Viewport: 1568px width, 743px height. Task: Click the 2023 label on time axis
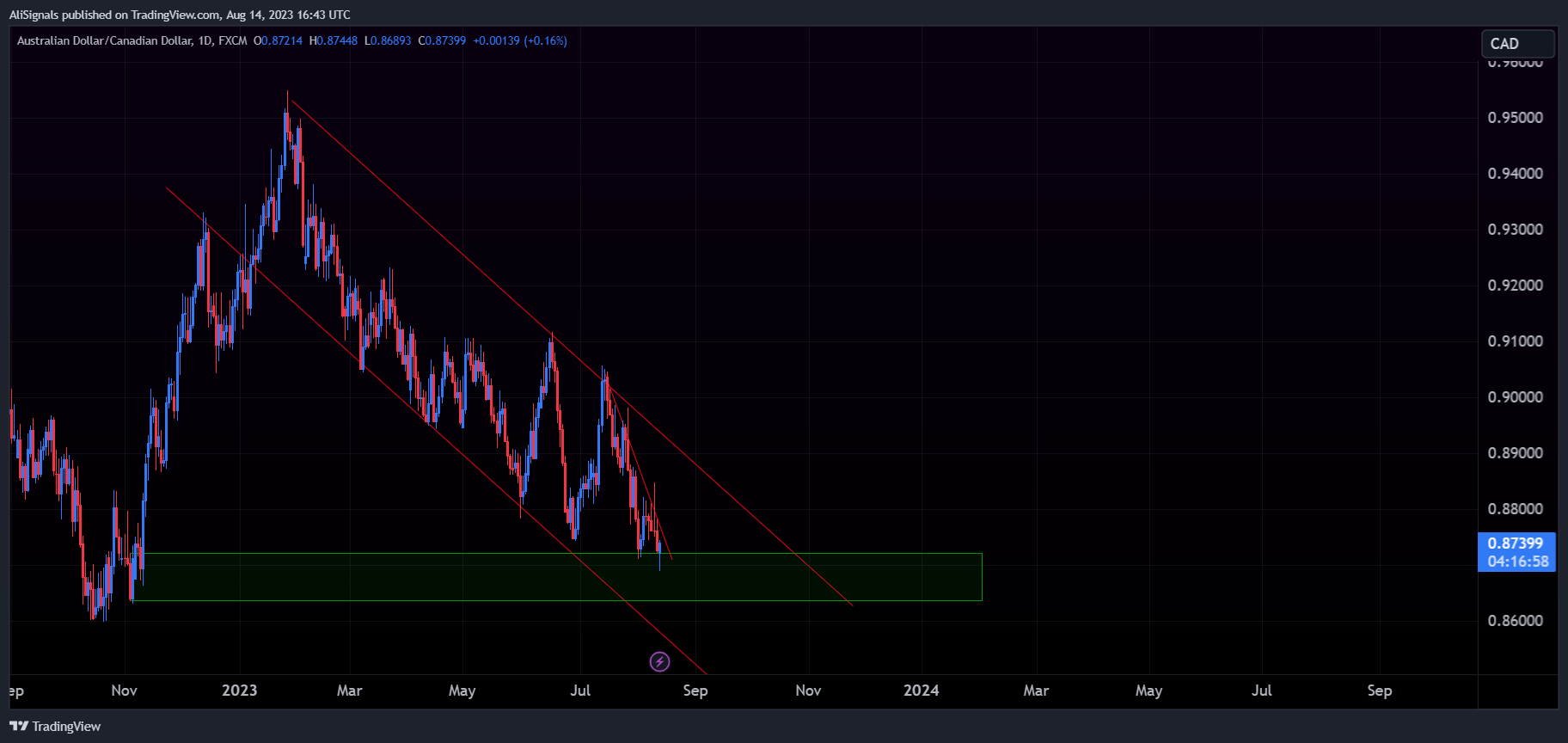point(239,691)
